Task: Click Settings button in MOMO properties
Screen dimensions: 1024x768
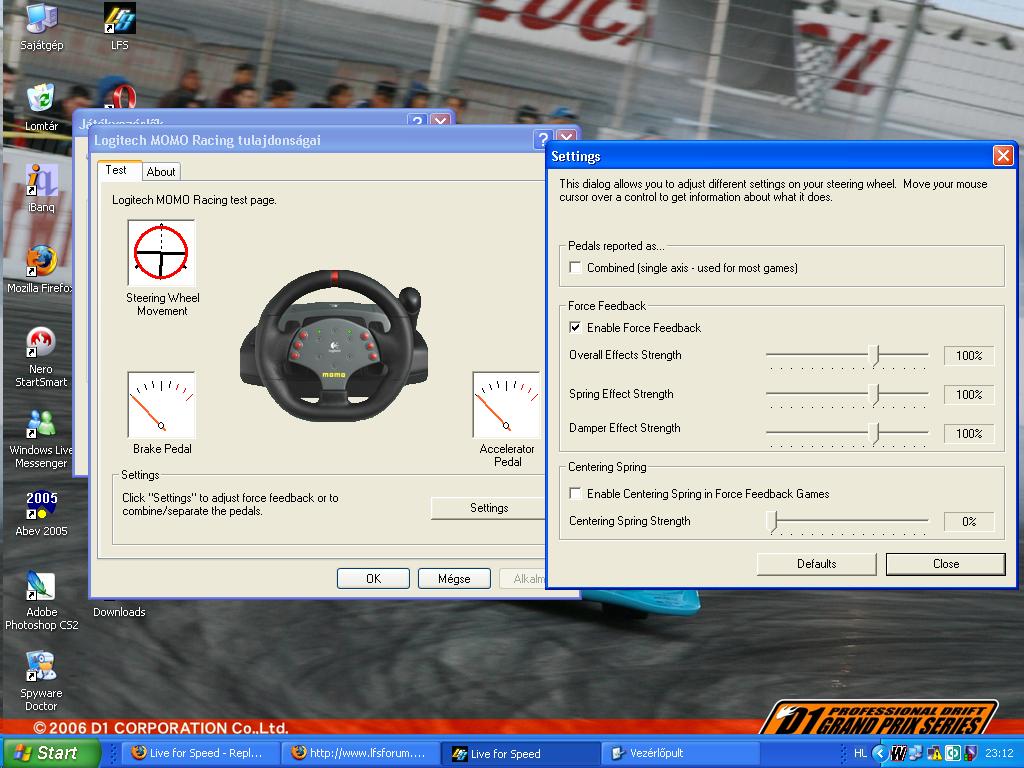Action: pos(488,508)
